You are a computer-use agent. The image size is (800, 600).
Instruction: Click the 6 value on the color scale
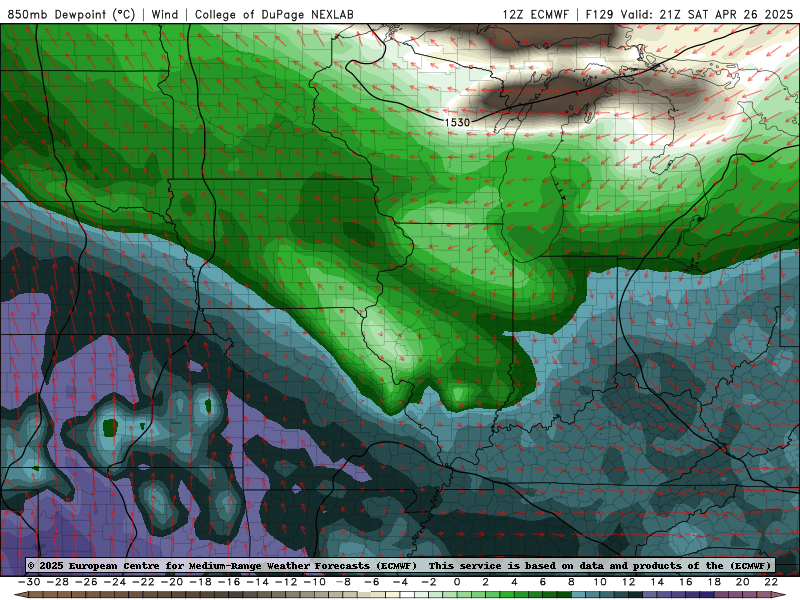pyautogui.click(x=542, y=582)
